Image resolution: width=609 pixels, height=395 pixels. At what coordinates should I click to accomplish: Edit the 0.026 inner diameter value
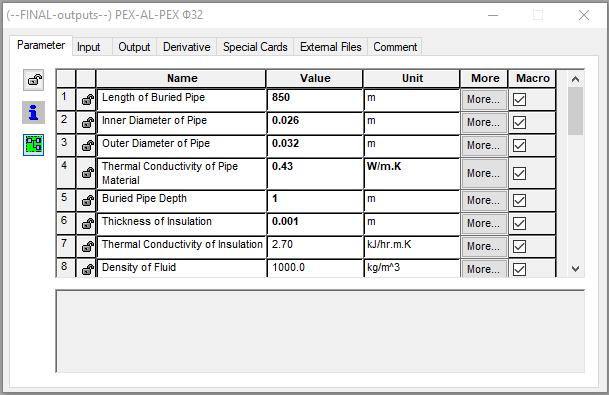tap(315, 123)
